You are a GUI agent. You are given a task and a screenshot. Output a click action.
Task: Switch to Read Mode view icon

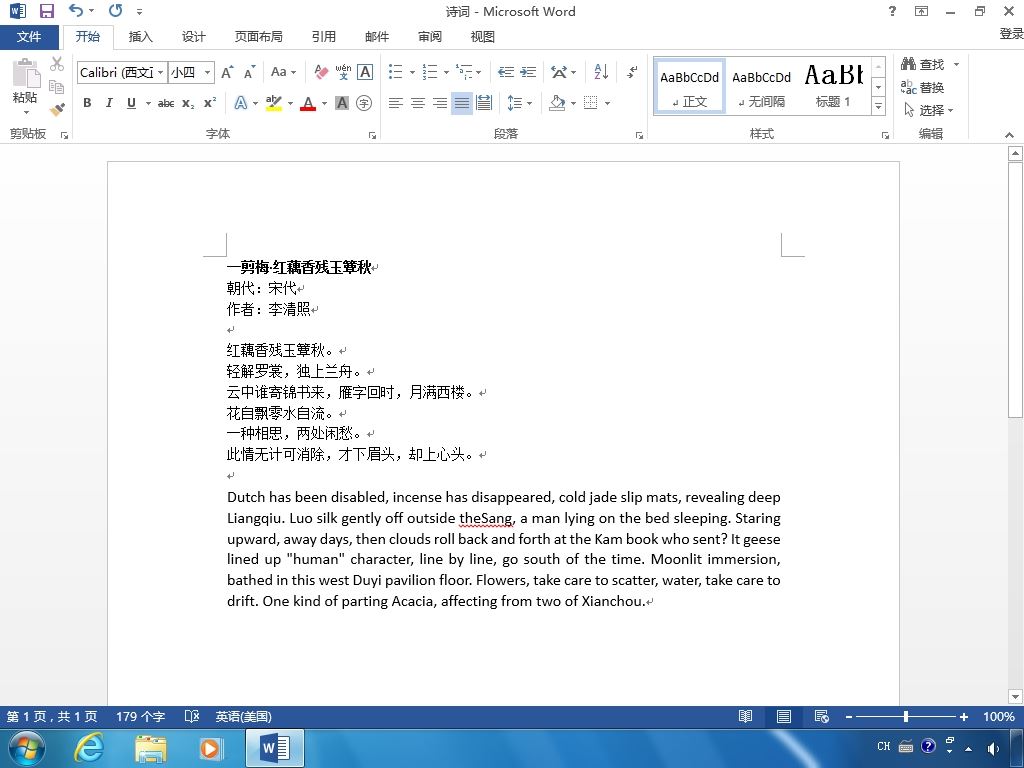(745, 716)
